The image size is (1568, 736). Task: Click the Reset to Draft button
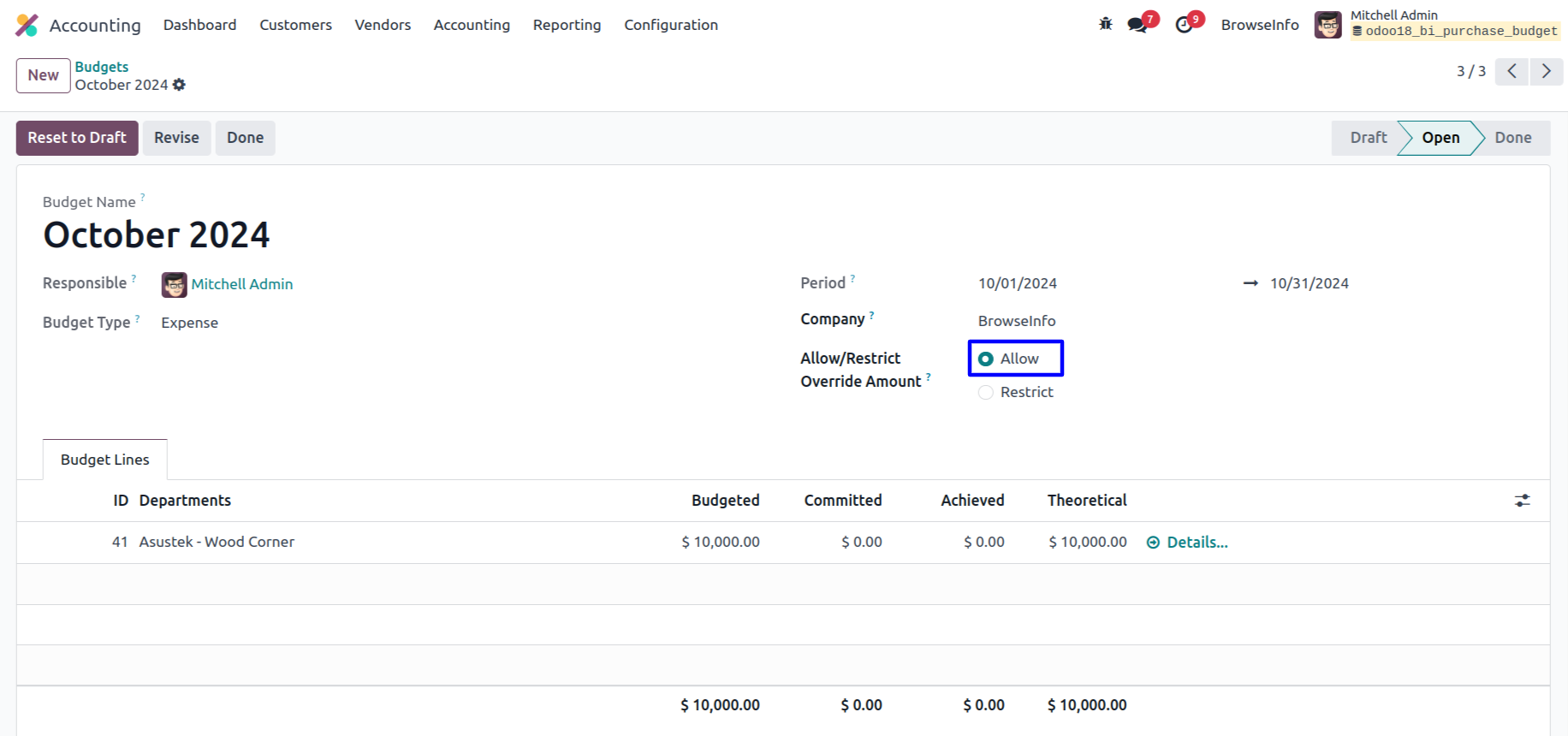click(77, 138)
